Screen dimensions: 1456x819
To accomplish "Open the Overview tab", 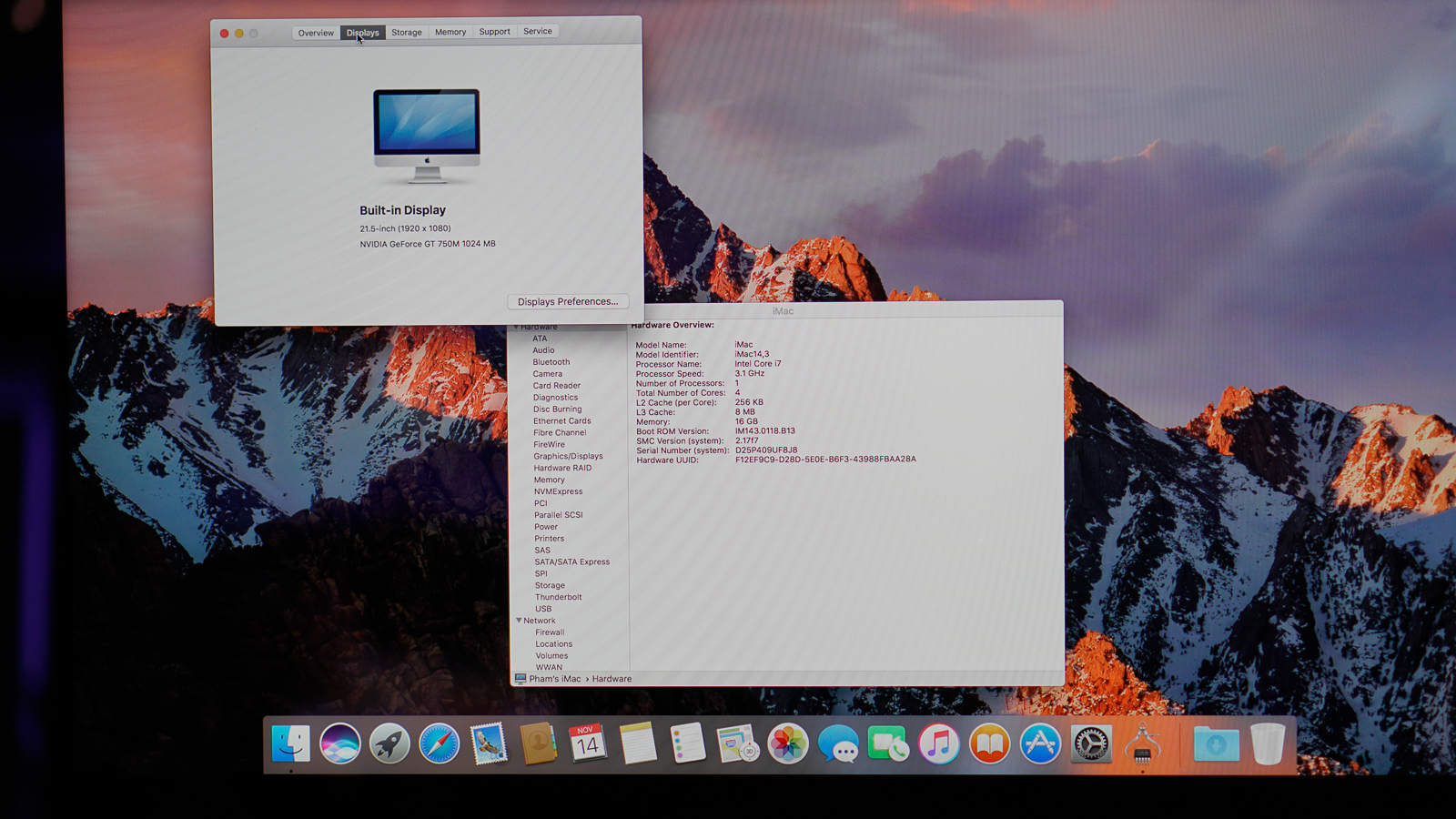I will (x=316, y=33).
